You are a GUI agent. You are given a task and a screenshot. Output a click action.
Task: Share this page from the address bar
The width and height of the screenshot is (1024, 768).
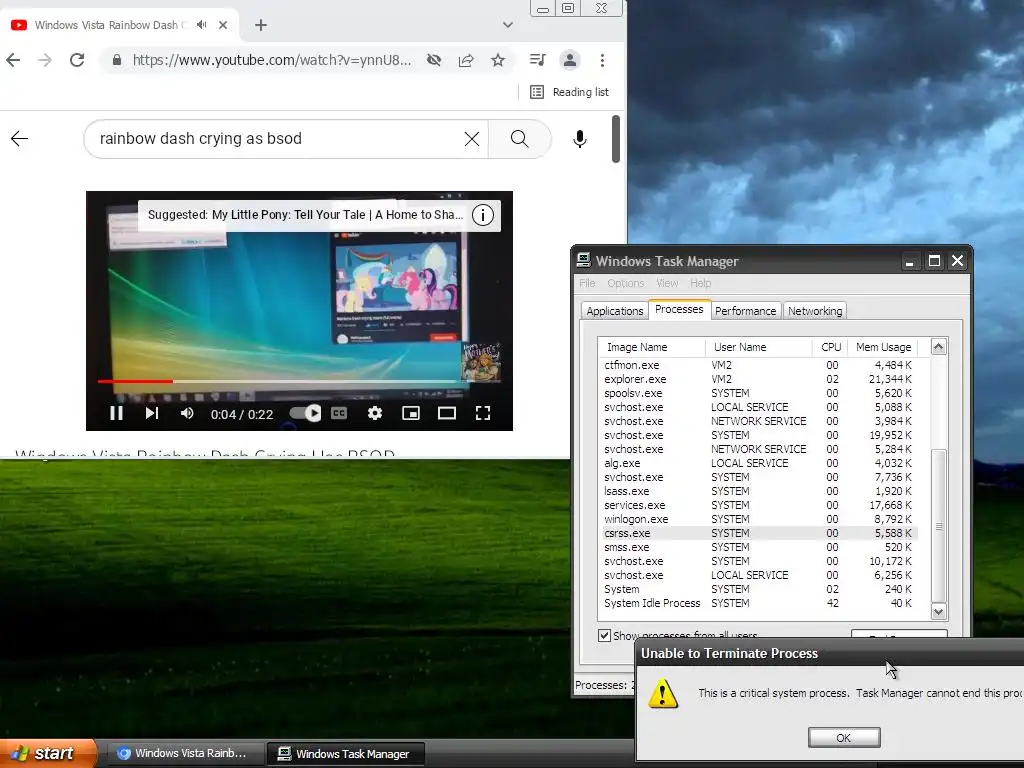click(x=466, y=60)
